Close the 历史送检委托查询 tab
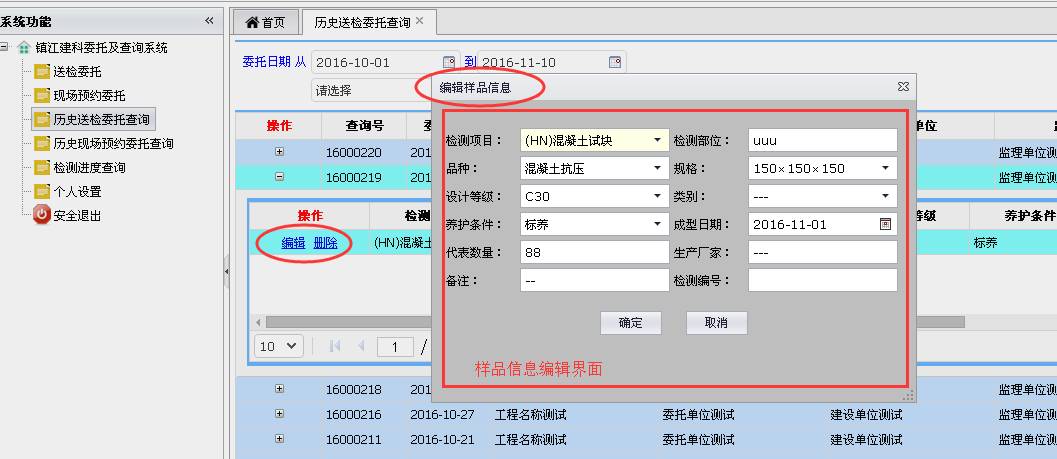The width and height of the screenshot is (1057, 459). [x=419, y=21]
